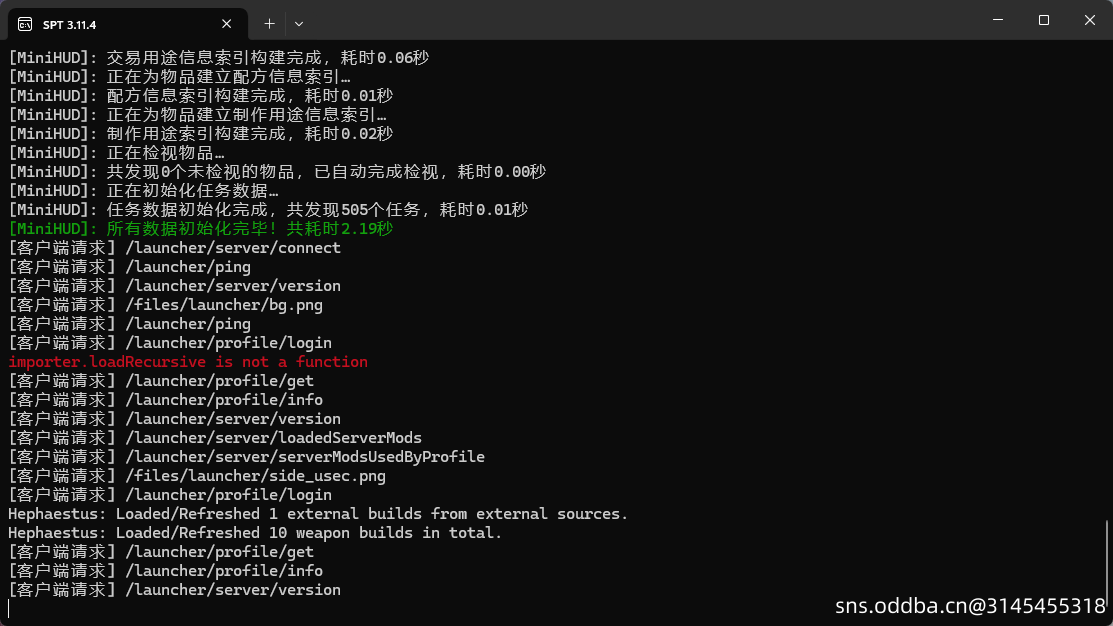The width and height of the screenshot is (1113, 626).
Task: Click the serverModsUsedByProfile request line
Action: tap(246, 457)
